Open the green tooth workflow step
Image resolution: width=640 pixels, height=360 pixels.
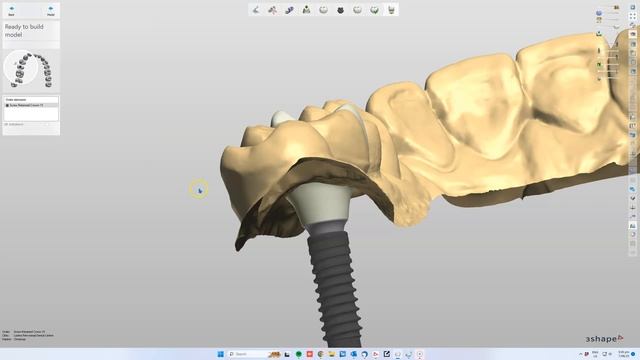pos(374,10)
